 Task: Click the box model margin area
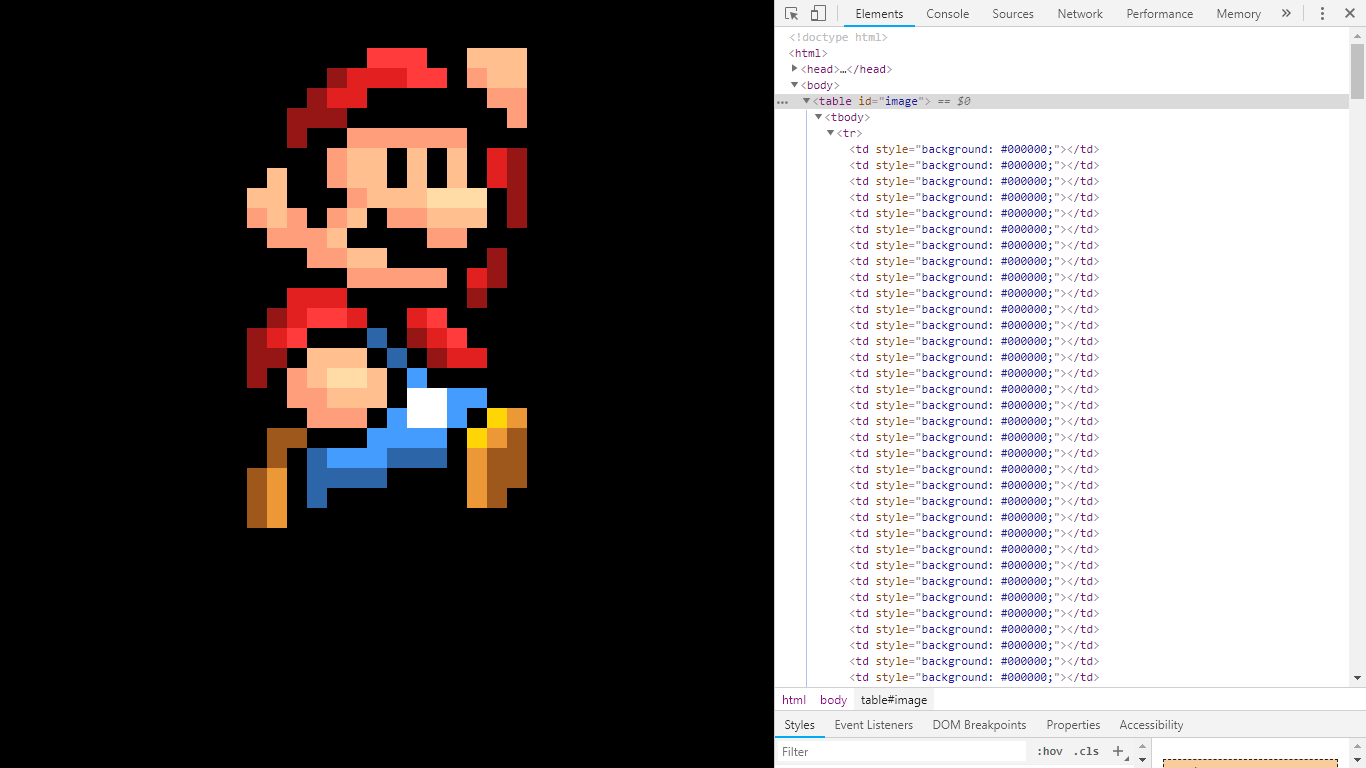click(1250, 763)
